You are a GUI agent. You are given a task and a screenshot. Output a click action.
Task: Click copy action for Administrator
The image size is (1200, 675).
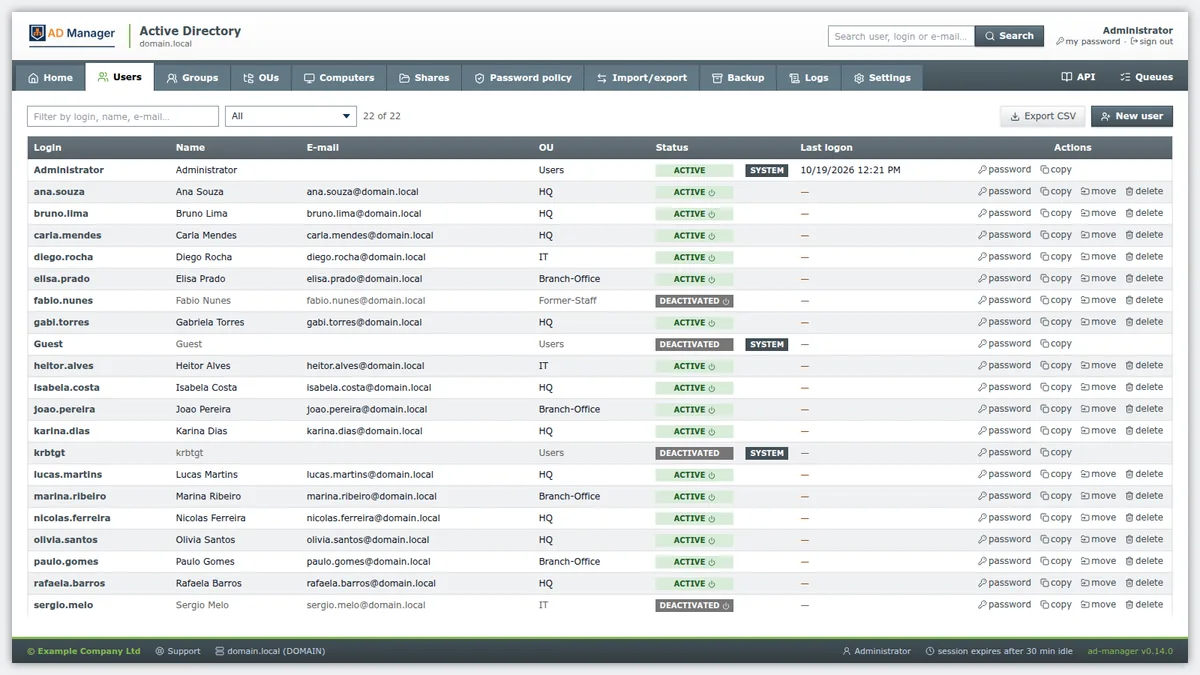(x=1056, y=170)
